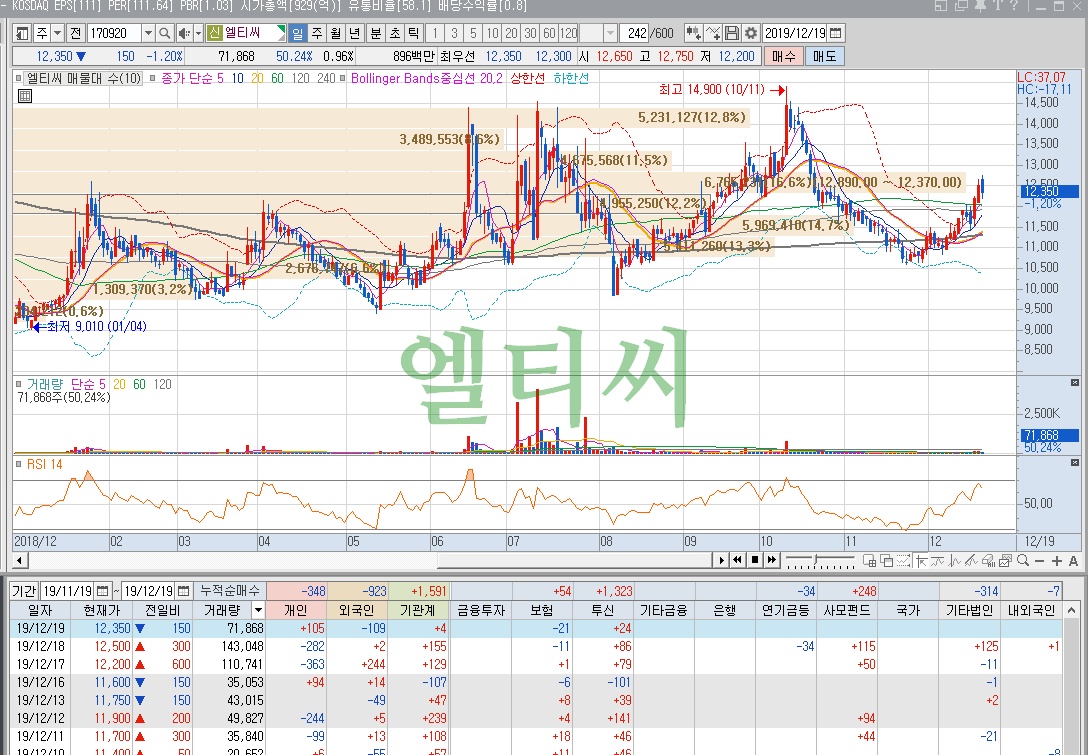Viewport: 1088px width, 755px height.
Task: Click the play button in the chart scroll bar
Action: tap(722, 561)
